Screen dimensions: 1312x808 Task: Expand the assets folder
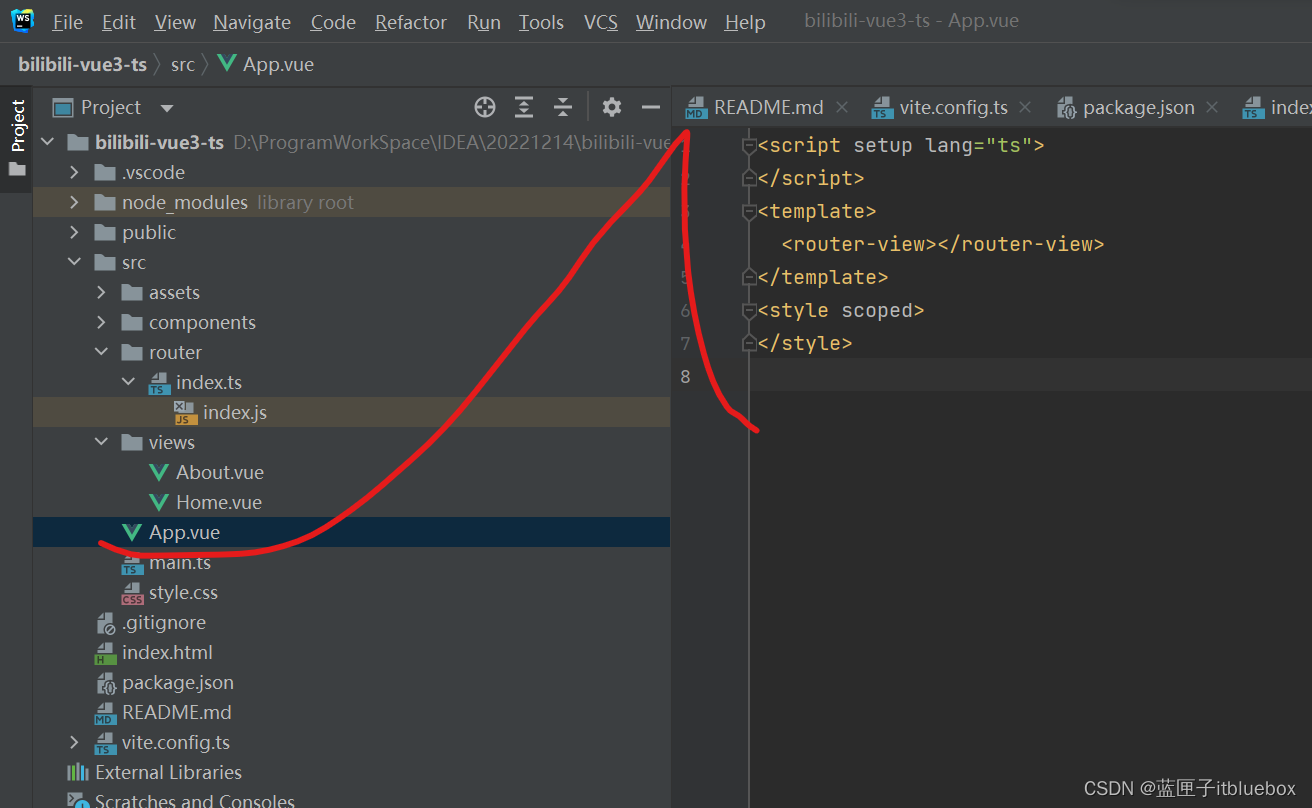pos(101,293)
